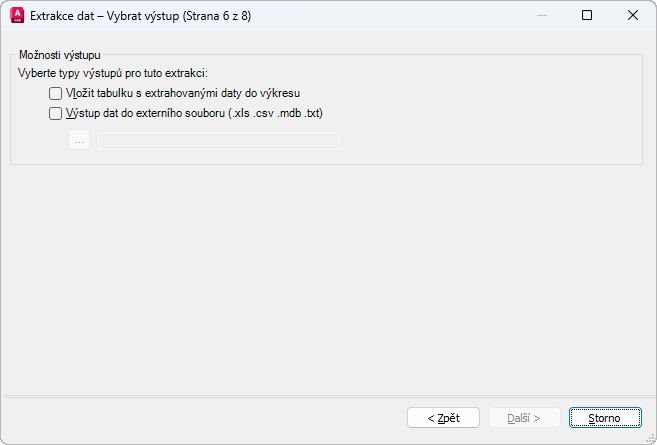The width and height of the screenshot is (657, 445).
Task: Click the empty title bar space before minimize
Action: [x=400, y=16]
